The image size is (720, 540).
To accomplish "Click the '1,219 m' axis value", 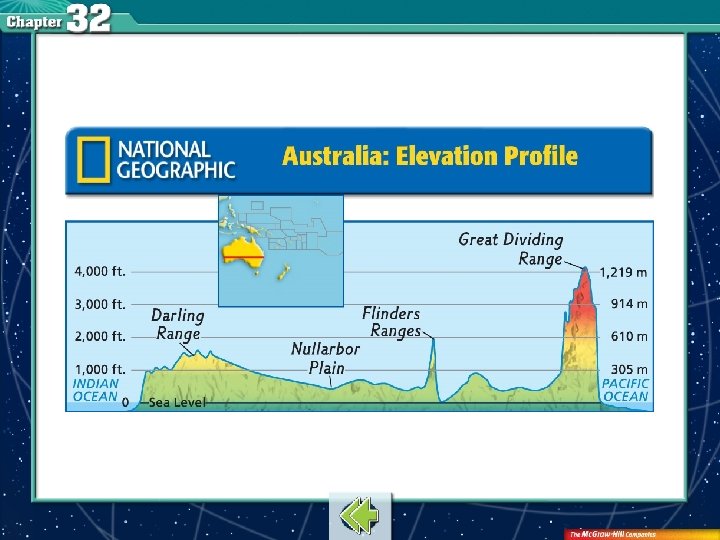I will pyautogui.click(x=623, y=272).
